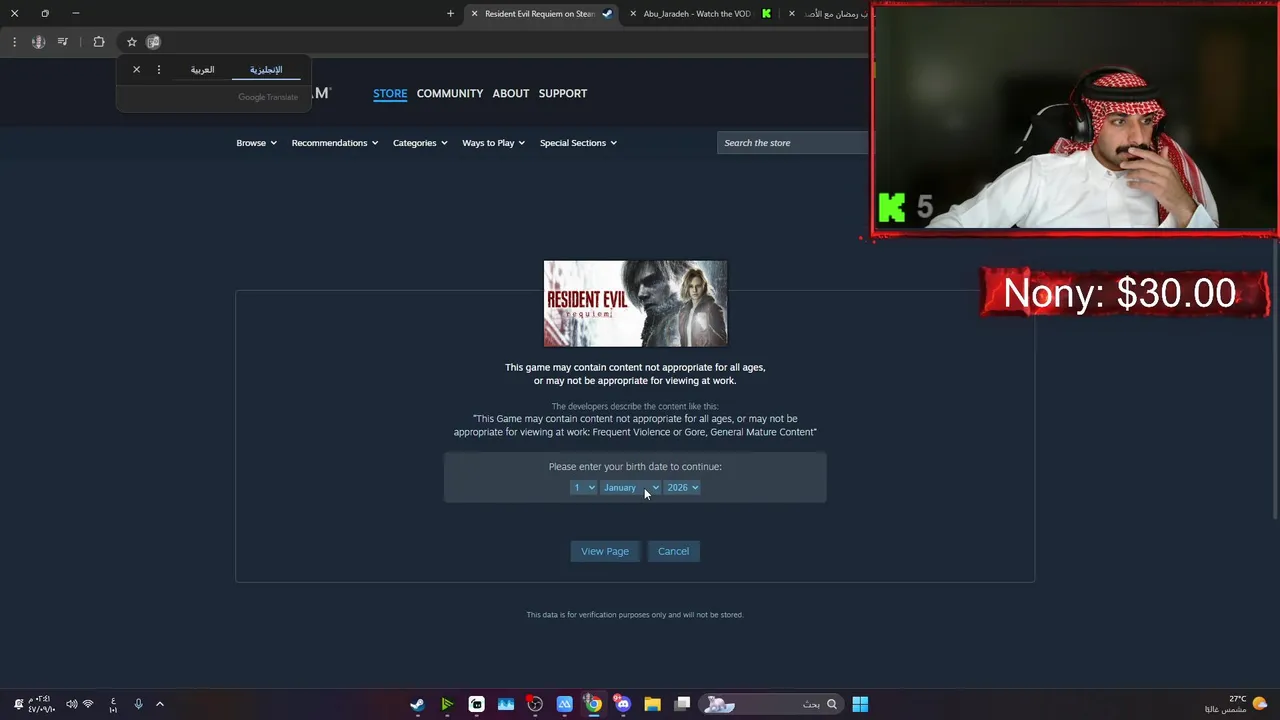Select the Arabic العربية translate tab
Screen dimensions: 1280x720
coord(202,70)
